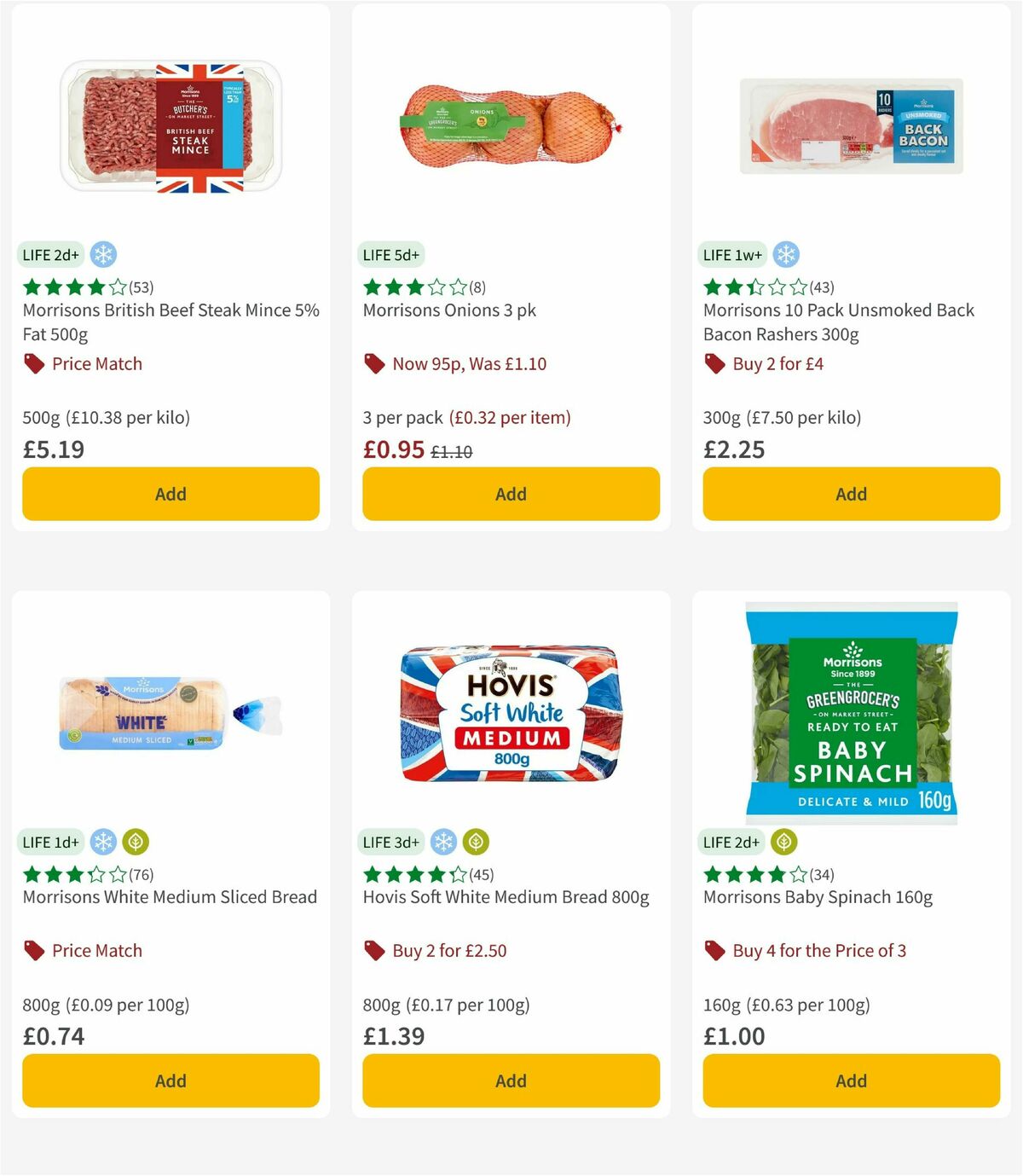The height and width of the screenshot is (1176, 1023).
Task: Click the red offer tag icon near Onions price
Action: coord(374,363)
